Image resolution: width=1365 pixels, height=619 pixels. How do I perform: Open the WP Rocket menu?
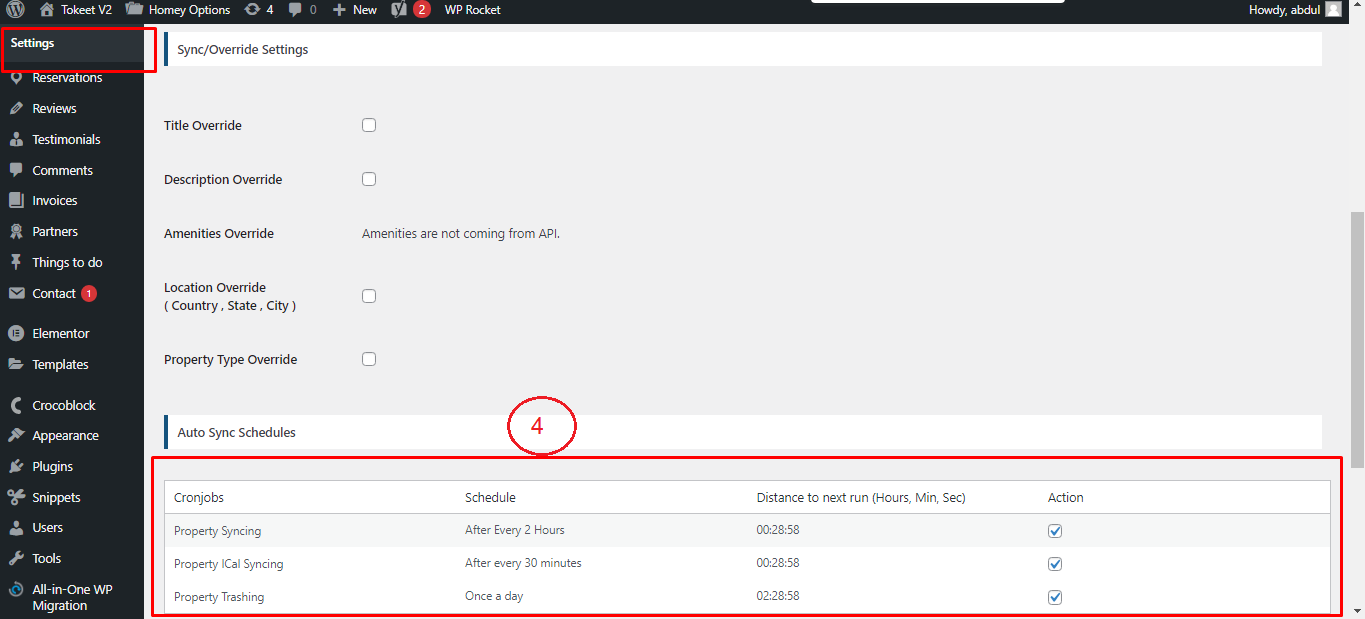(473, 10)
